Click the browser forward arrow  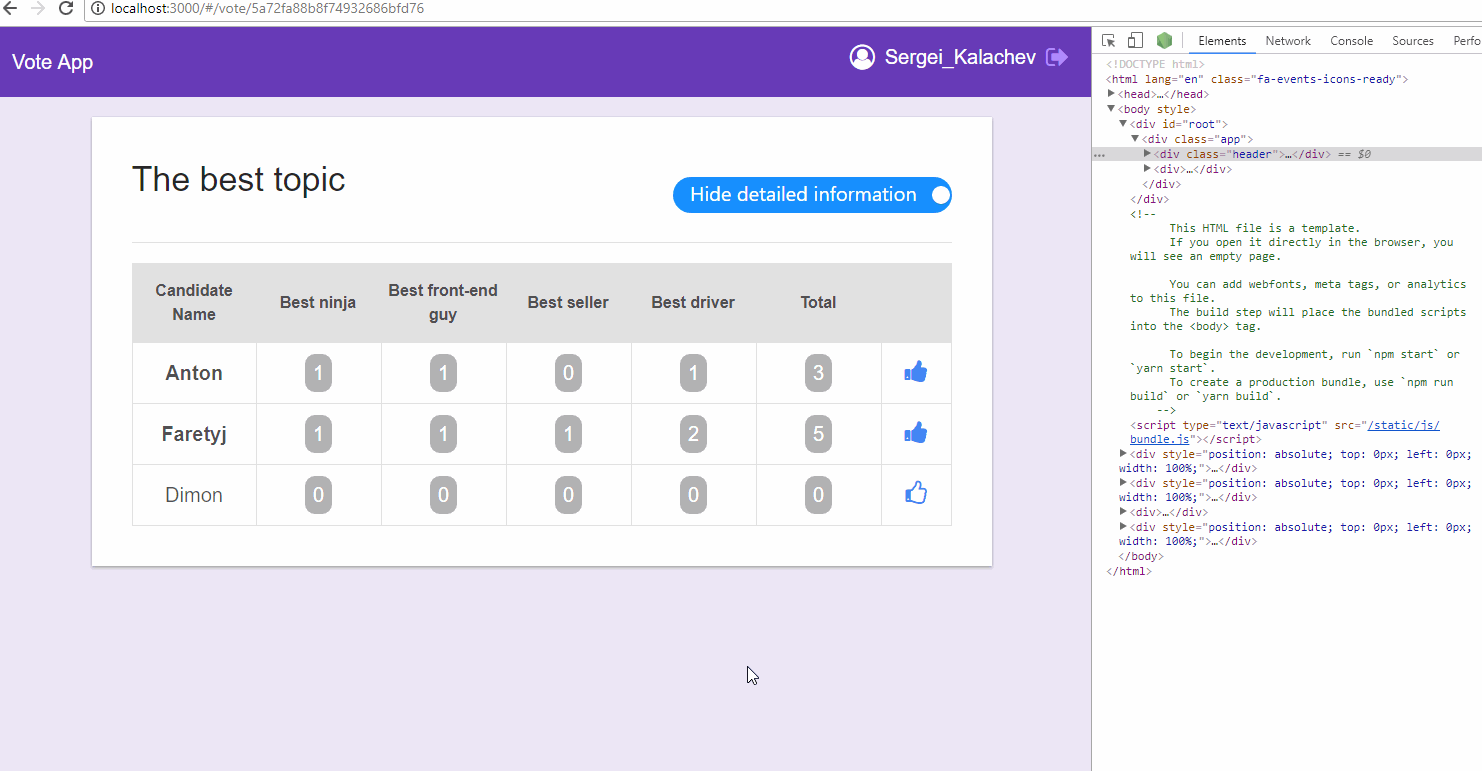click(x=38, y=9)
